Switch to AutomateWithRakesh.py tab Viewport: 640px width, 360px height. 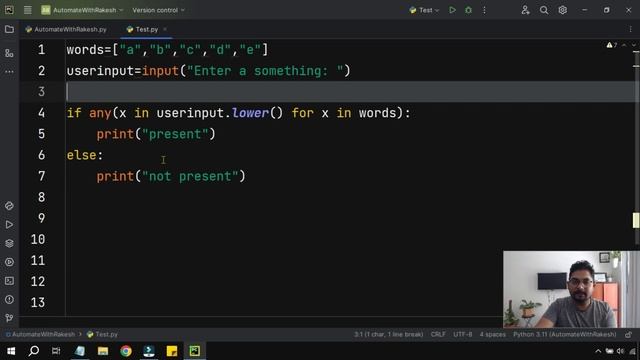click(x=66, y=29)
